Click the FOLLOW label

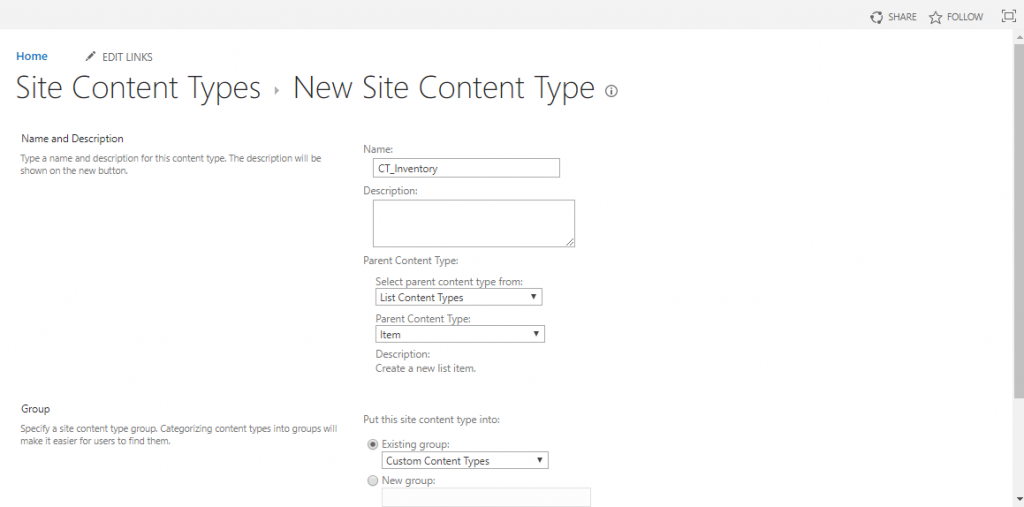(x=965, y=18)
